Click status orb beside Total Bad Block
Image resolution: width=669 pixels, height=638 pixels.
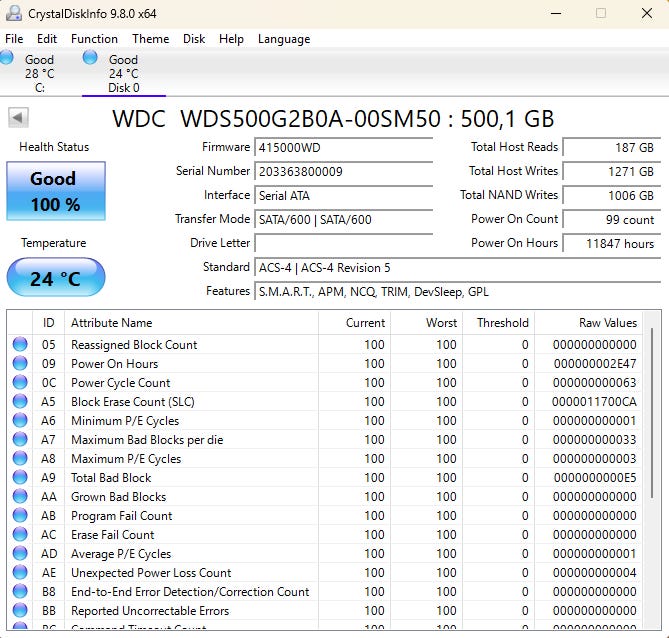click(20, 478)
